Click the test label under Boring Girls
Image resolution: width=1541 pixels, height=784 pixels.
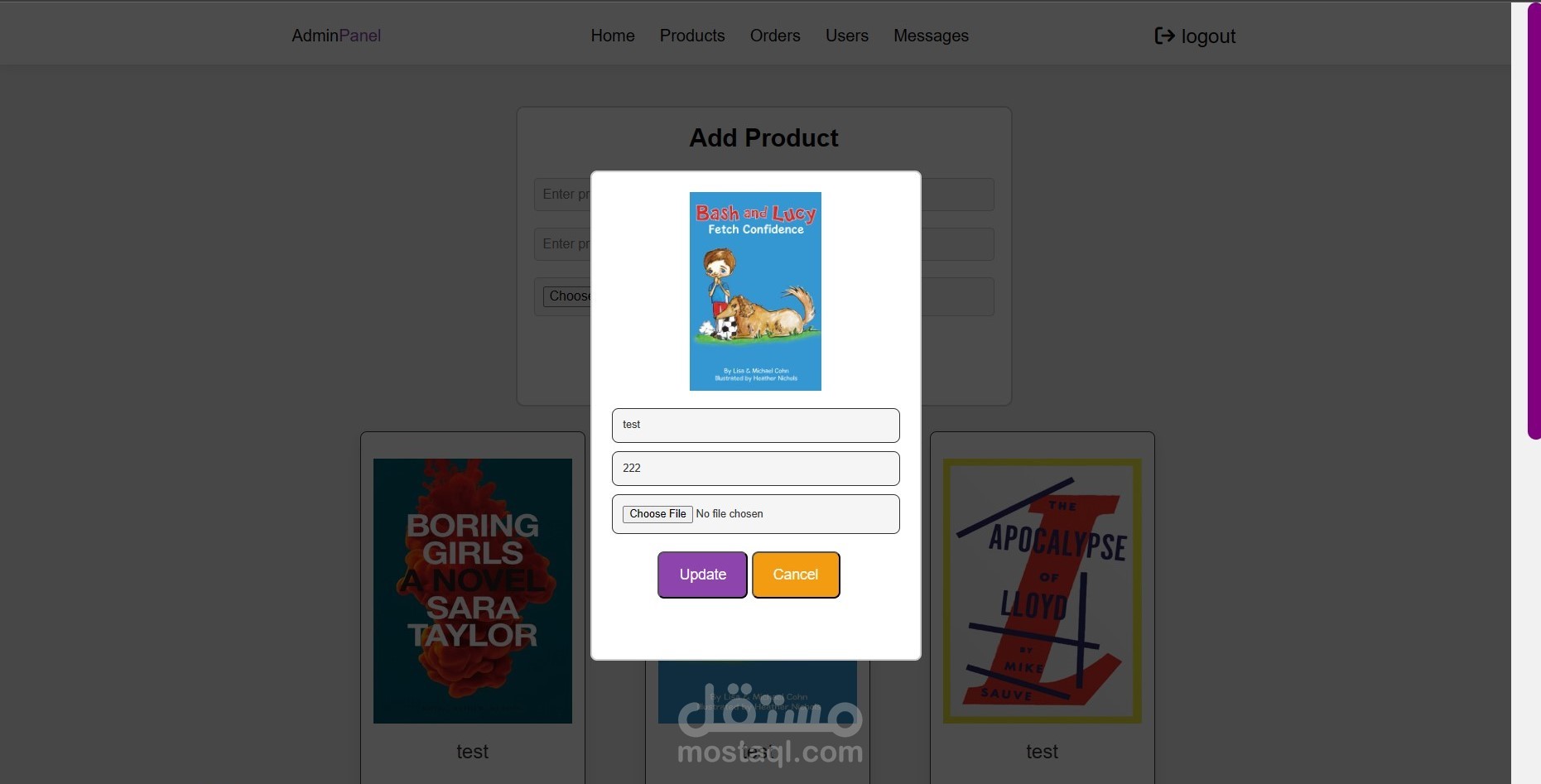[x=473, y=752]
